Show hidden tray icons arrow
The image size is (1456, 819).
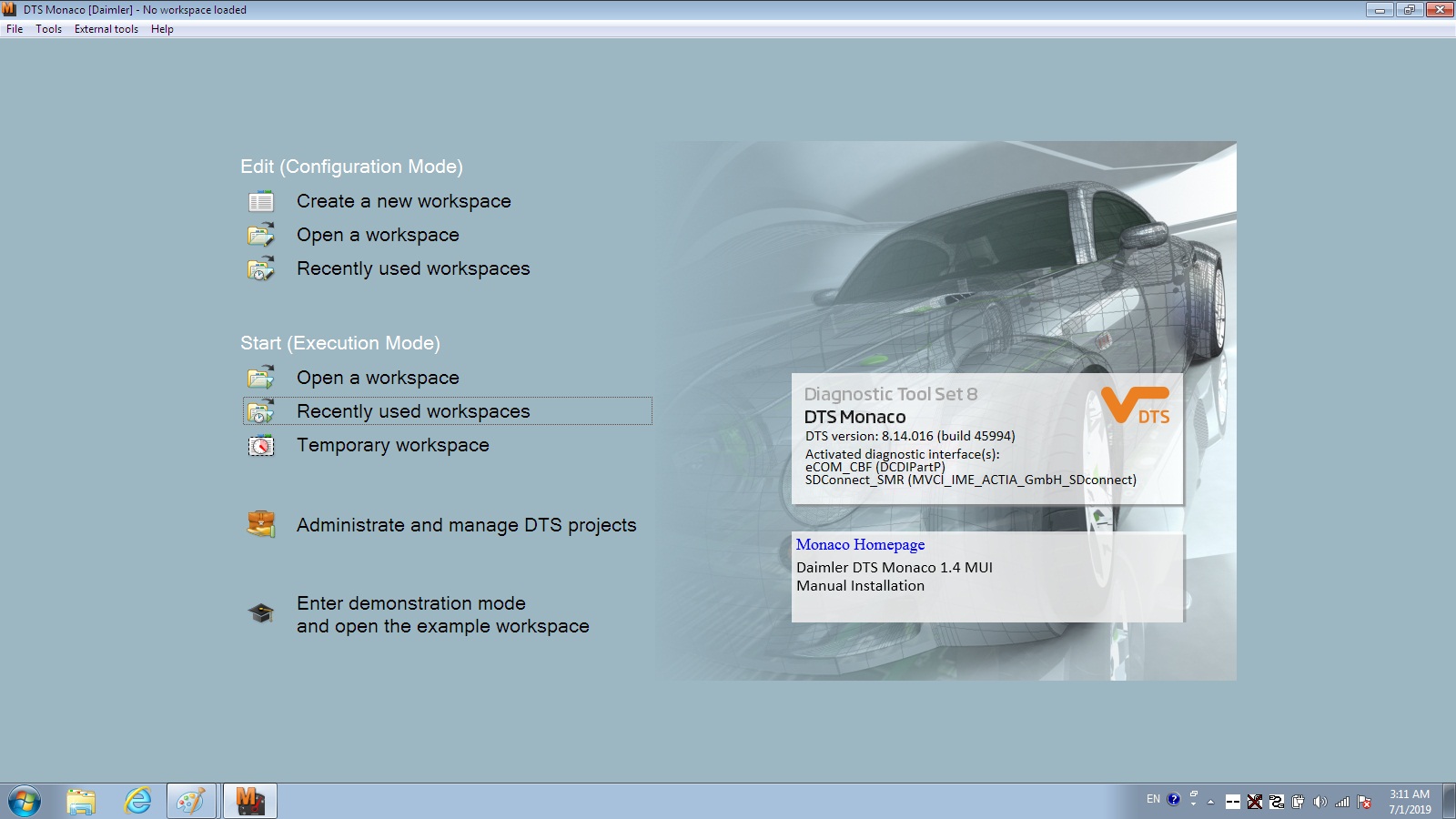click(x=1210, y=802)
